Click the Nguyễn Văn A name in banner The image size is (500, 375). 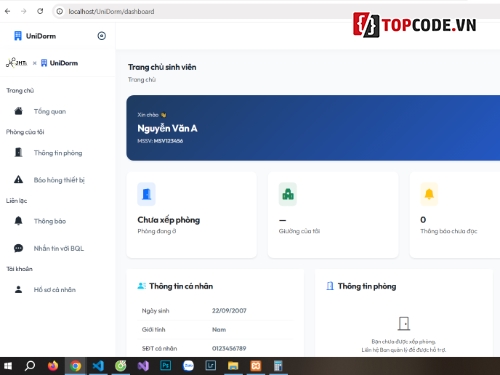click(x=167, y=128)
